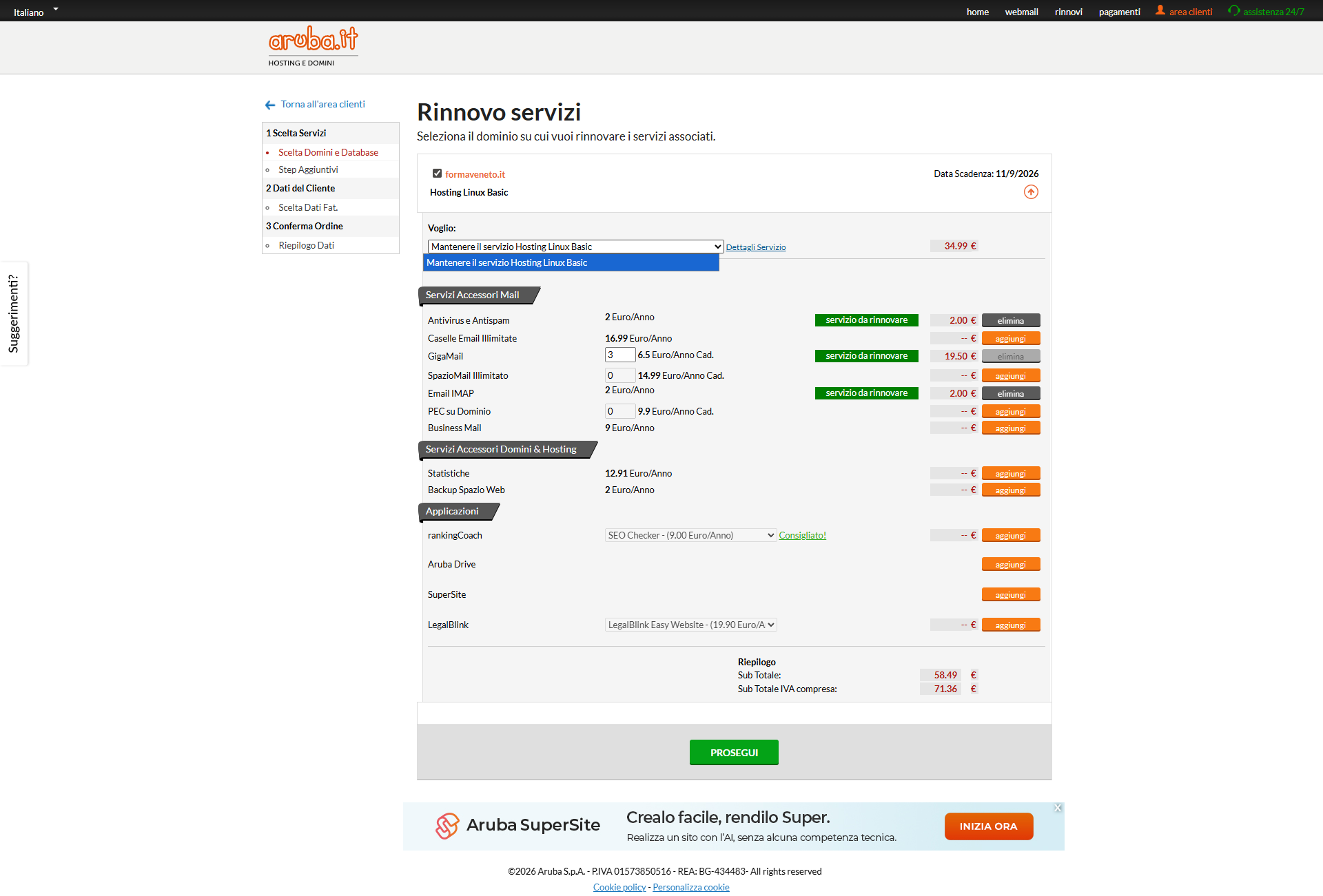Click the area clienti user icon

1160,10
